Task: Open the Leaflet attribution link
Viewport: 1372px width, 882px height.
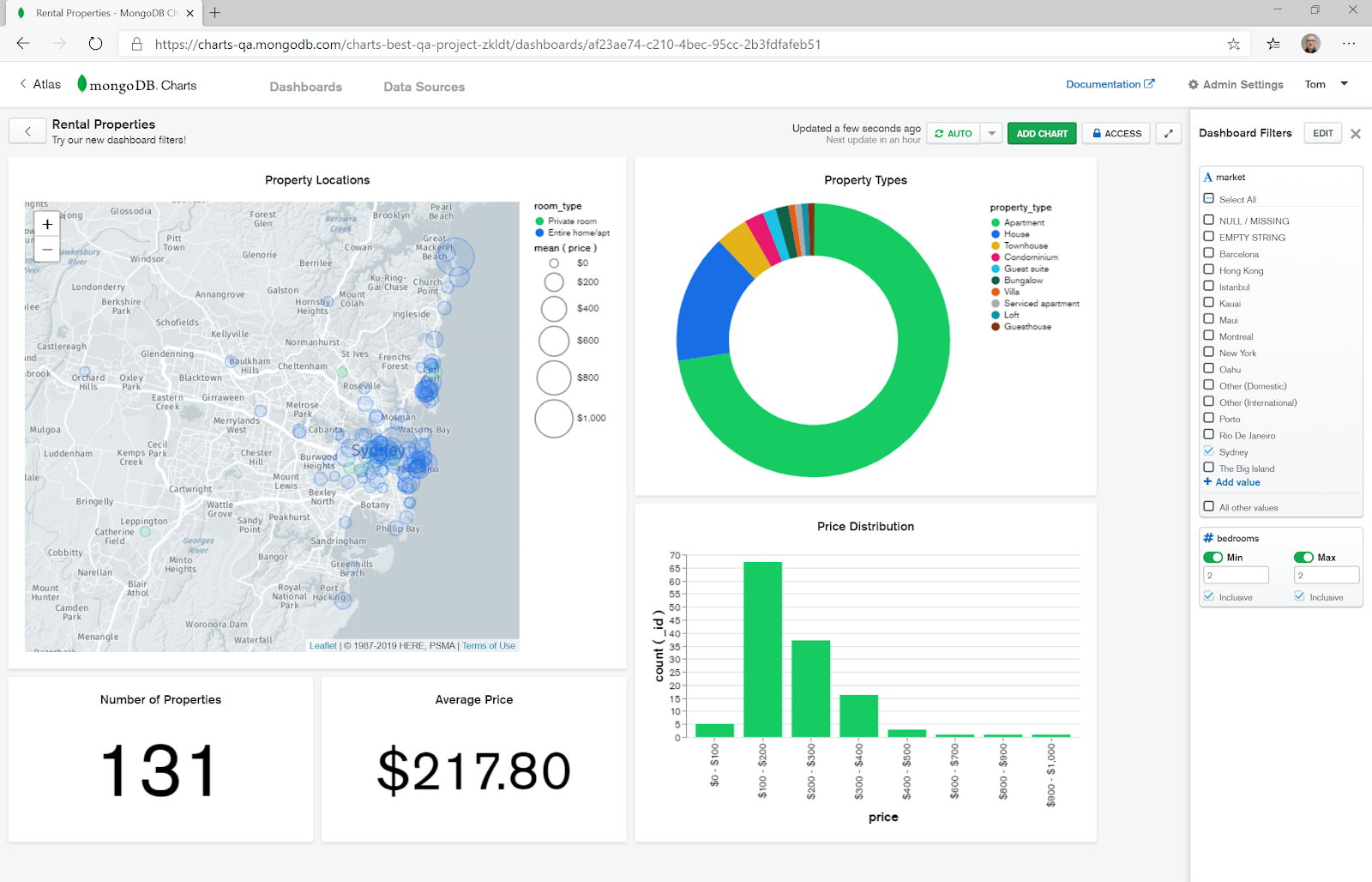Action: pyautogui.click(x=322, y=645)
